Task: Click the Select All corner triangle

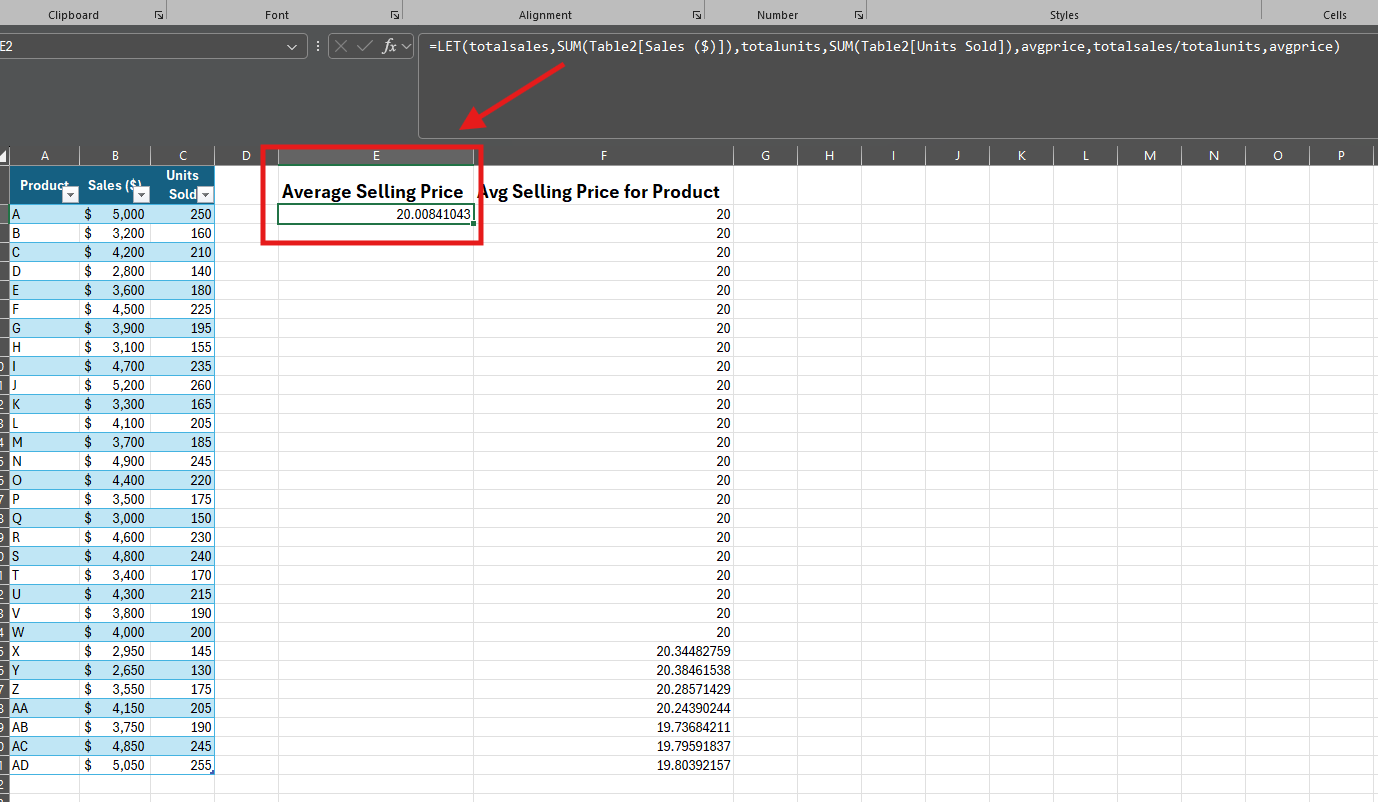Action: (4, 156)
